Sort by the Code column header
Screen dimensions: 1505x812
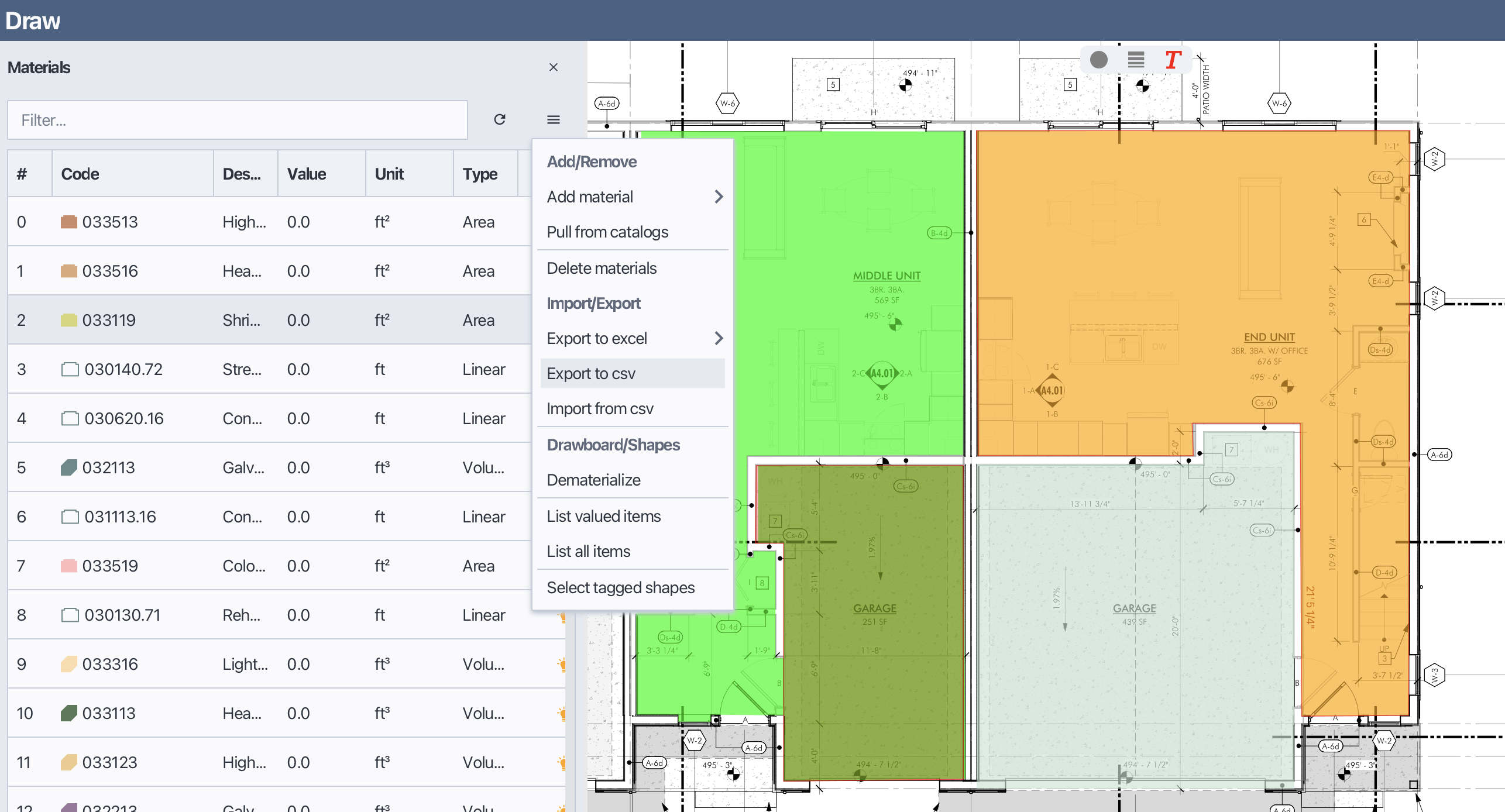80,174
